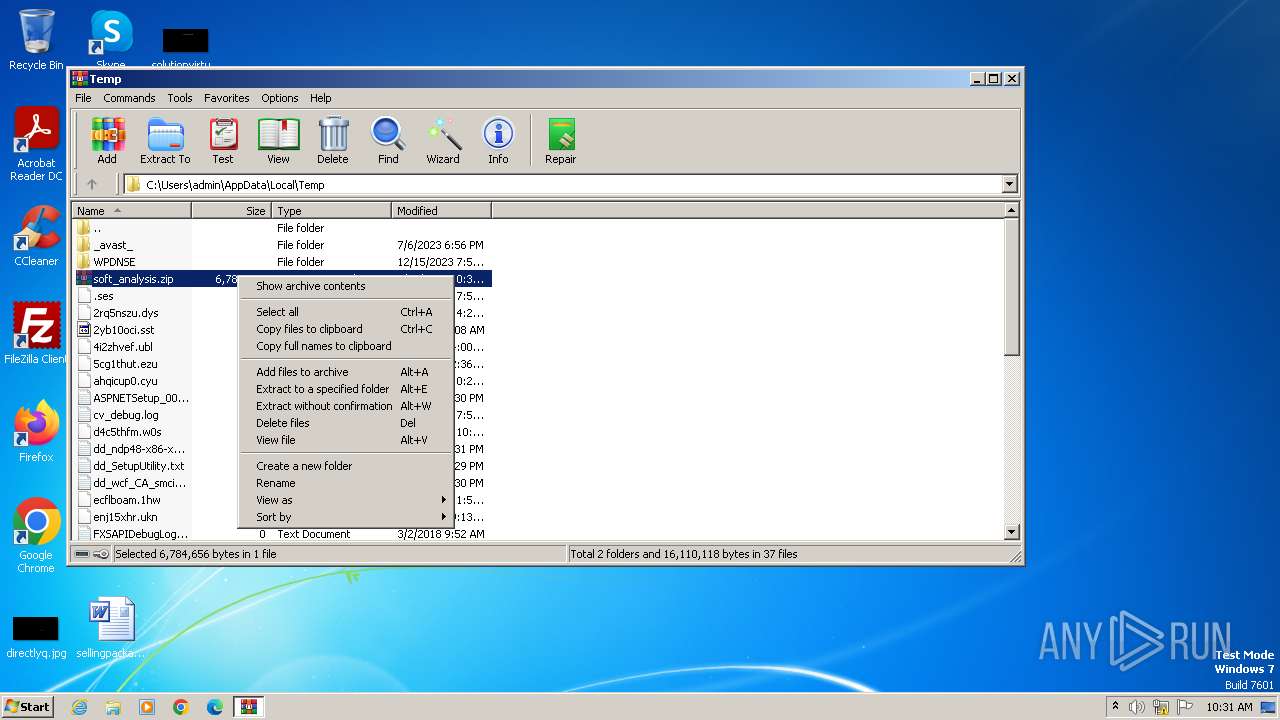Viewport: 1280px width, 720px height.
Task: Click the Extract To toolbar icon
Action: pyautogui.click(x=165, y=141)
